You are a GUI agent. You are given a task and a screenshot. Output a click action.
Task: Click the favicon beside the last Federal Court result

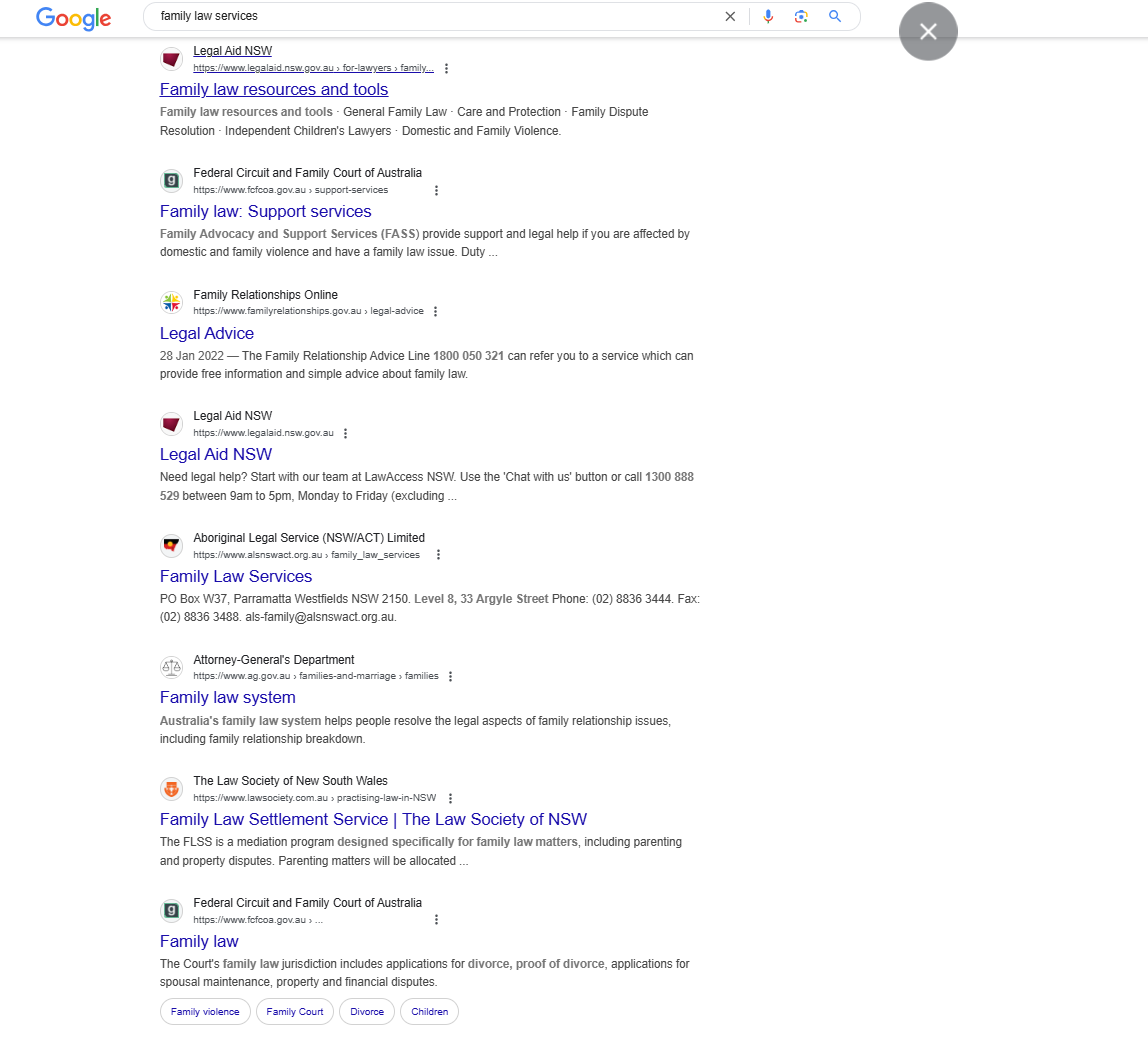pos(171,911)
